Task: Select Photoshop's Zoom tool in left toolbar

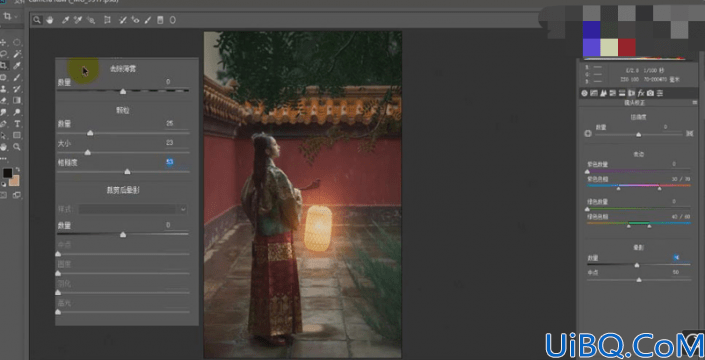Action: 17,147
